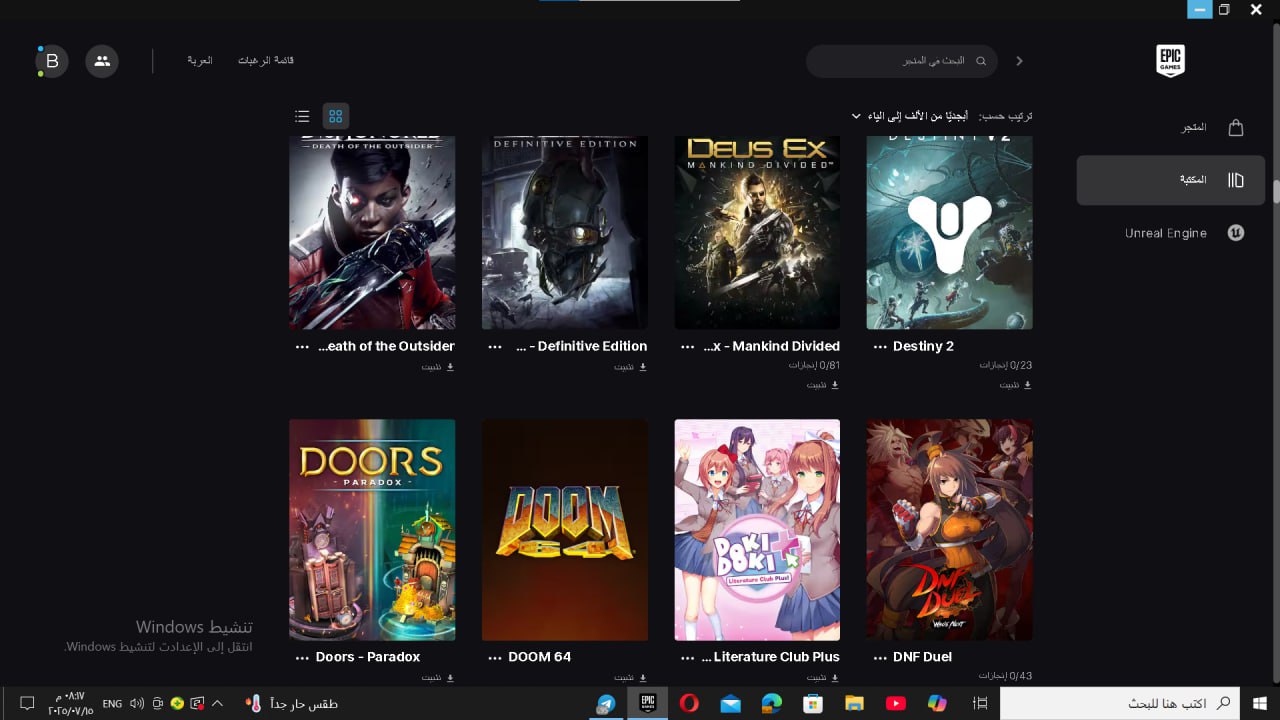Switch library to list view
The height and width of the screenshot is (720, 1280).
click(x=302, y=116)
